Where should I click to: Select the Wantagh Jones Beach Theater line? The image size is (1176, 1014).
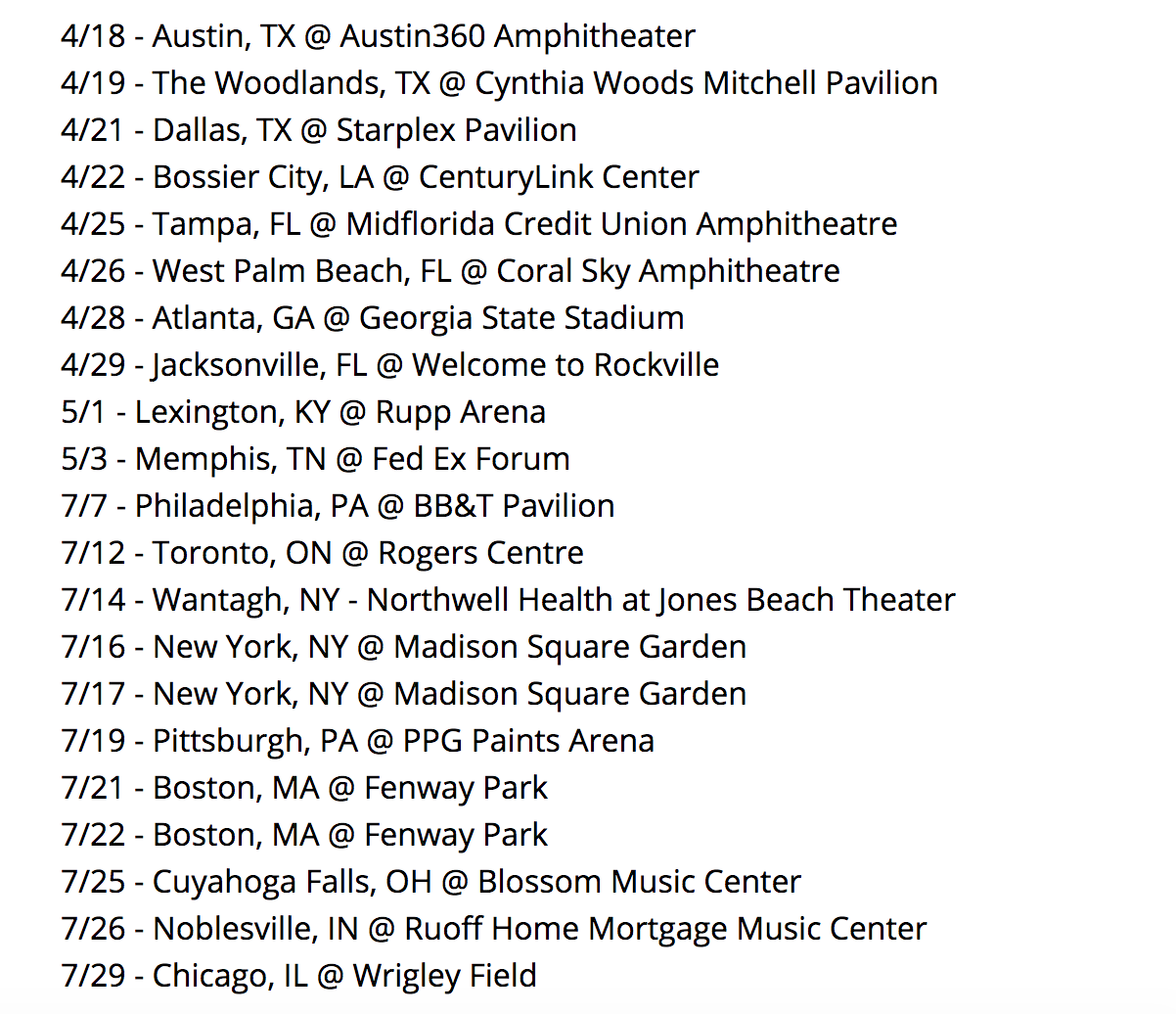click(x=509, y=600)
